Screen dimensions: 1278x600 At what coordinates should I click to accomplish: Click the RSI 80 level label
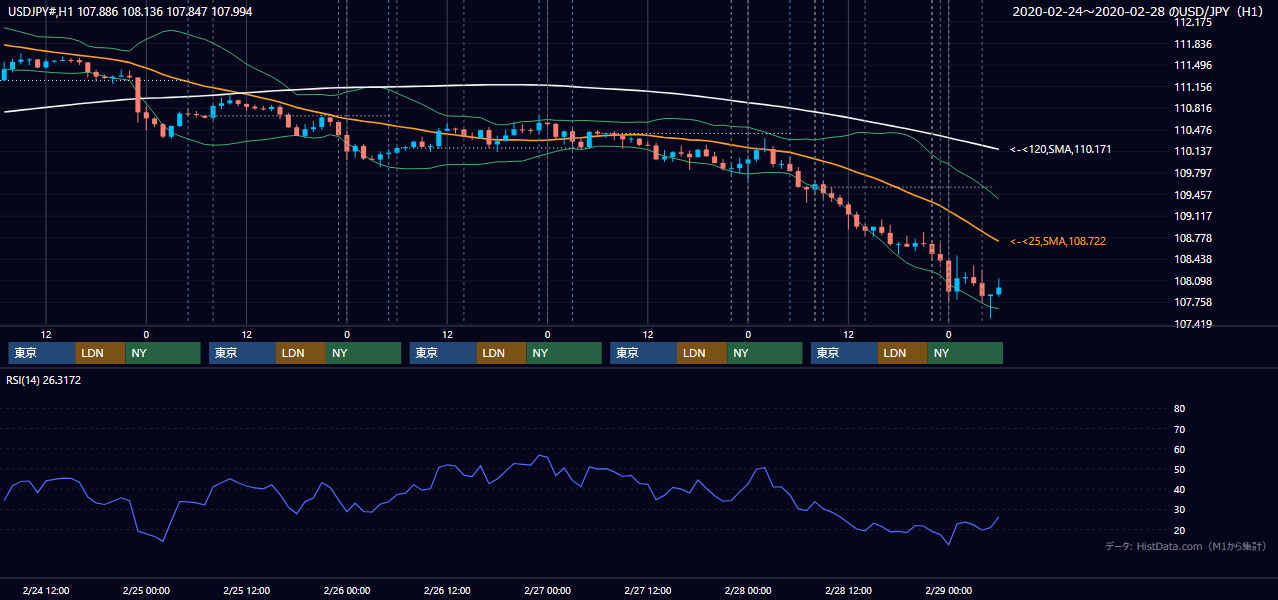pyautogui.click(x=1179, y=409)
